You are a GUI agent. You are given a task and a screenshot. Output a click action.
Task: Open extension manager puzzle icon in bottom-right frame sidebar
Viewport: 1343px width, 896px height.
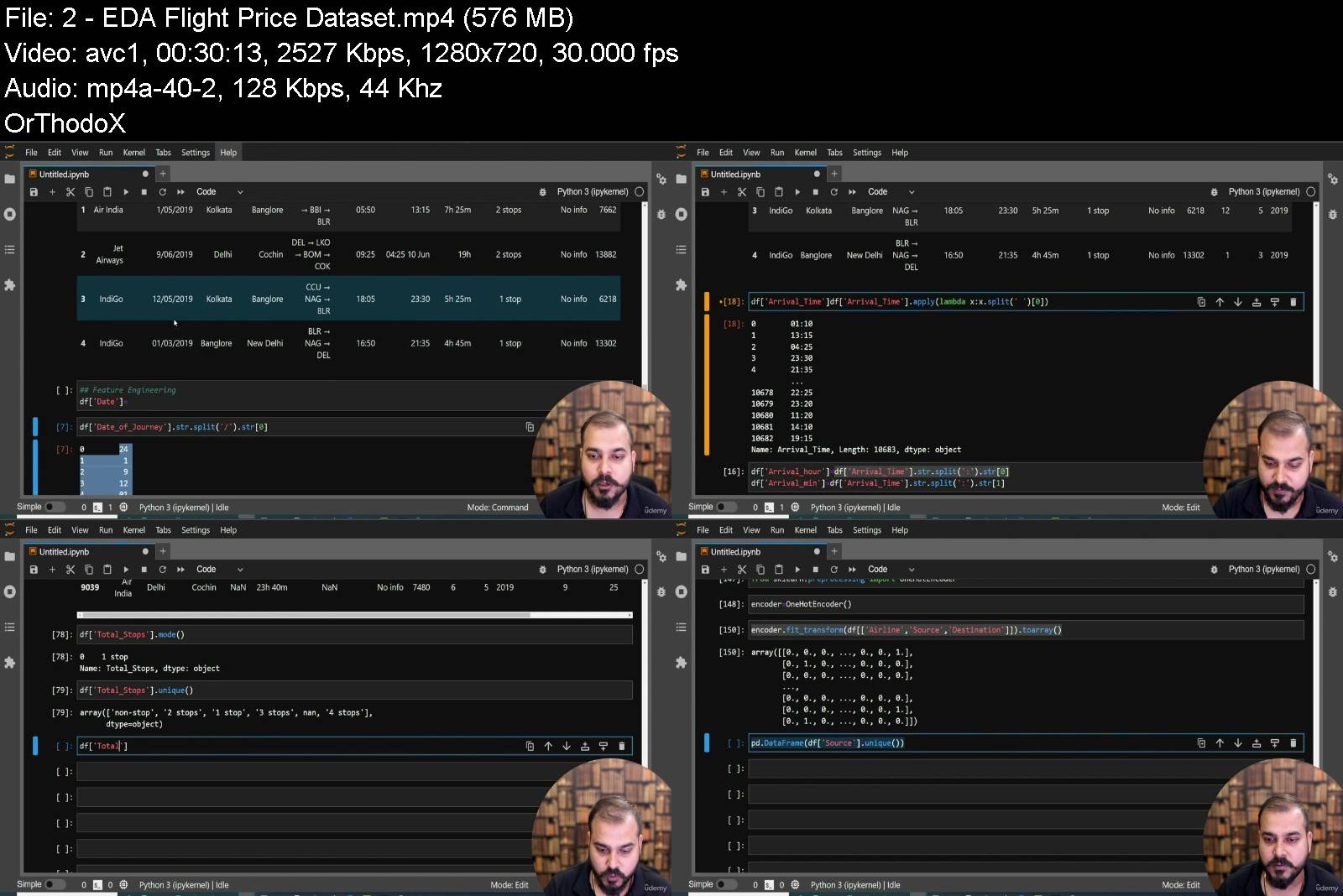click(682, 663)
